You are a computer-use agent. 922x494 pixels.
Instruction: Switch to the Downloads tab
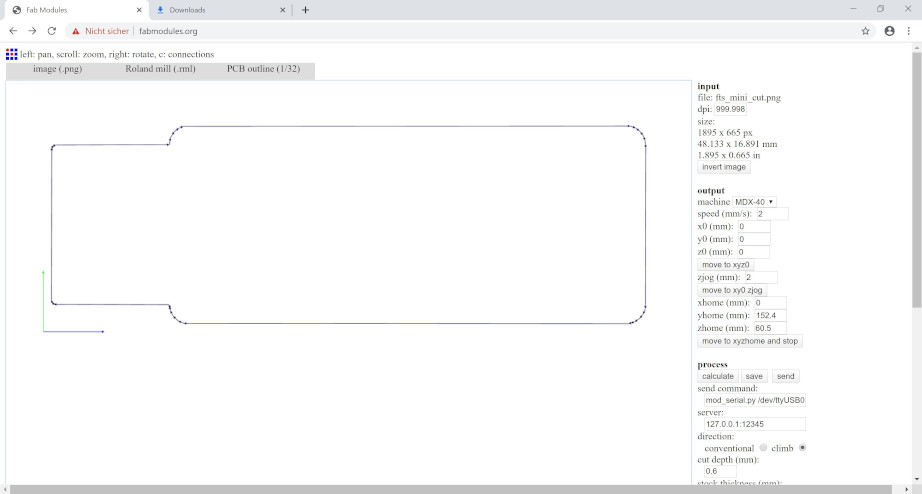point(219,10)
